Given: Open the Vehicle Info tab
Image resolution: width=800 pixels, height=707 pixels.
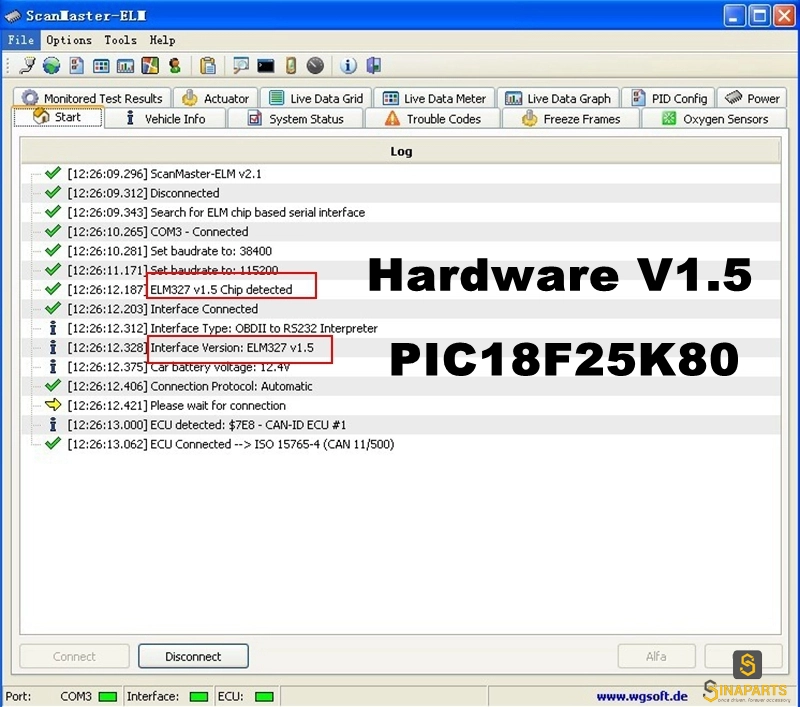Looking at the screenshot, I should (x=165, y=118).
